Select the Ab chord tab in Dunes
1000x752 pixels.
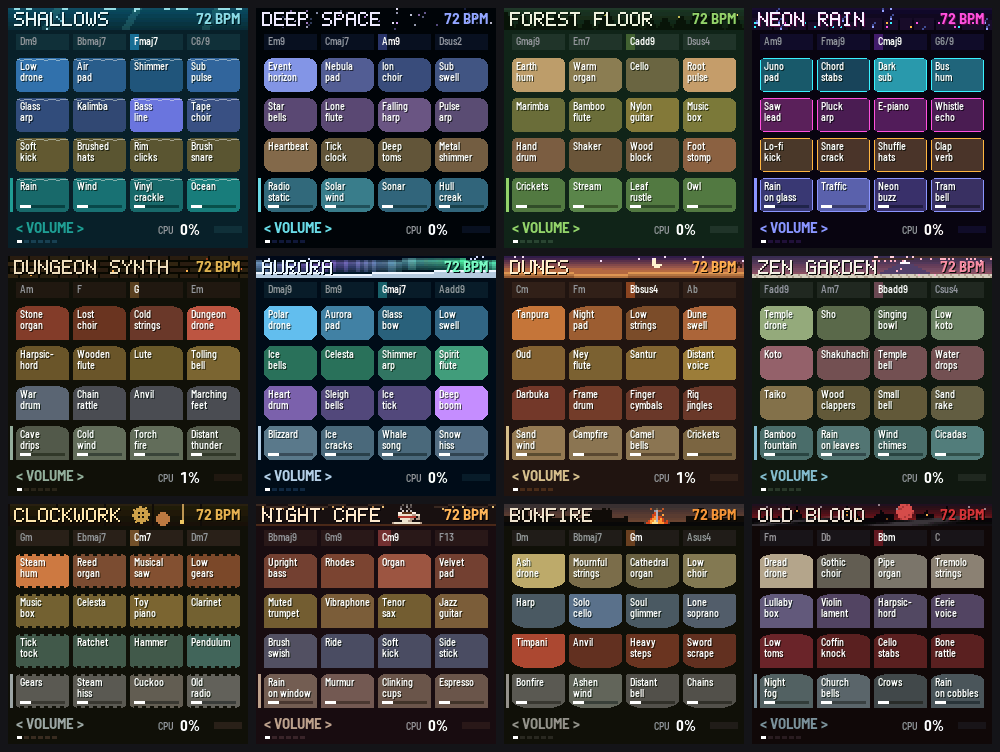point(709,290)
